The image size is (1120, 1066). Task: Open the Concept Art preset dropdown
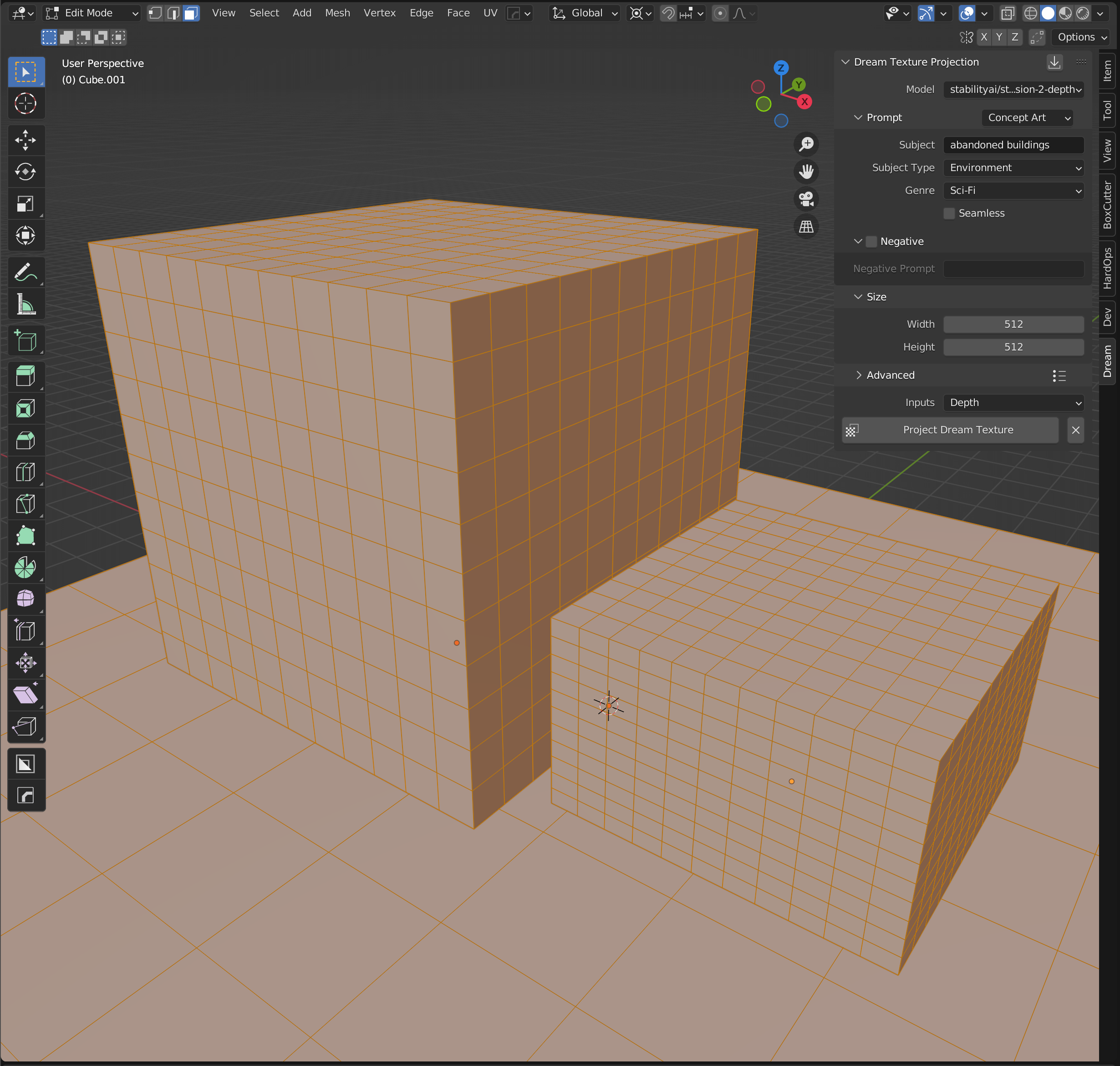click(x=1027, y=117)
